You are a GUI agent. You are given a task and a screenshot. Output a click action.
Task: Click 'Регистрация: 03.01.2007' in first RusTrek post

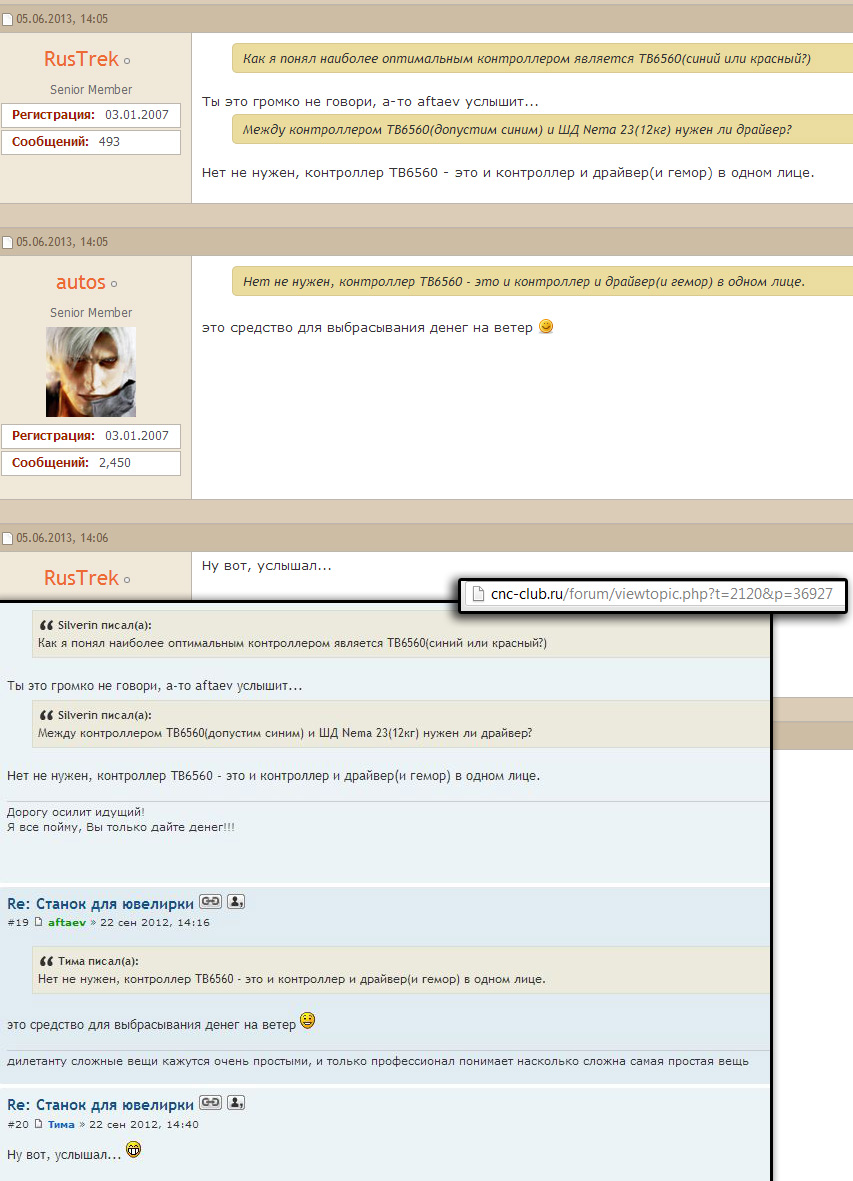[x=91, y=115]
